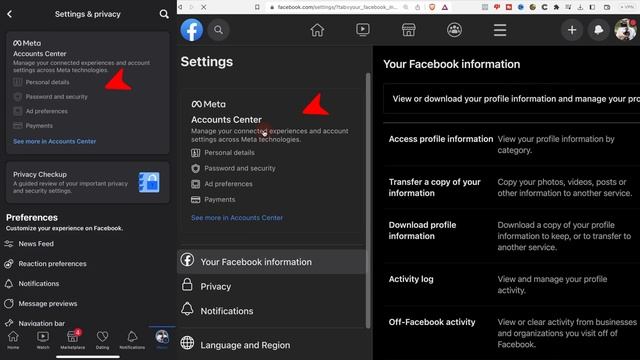Click the browser stop-loading X button
640x360 pixels.
[203, 7]
